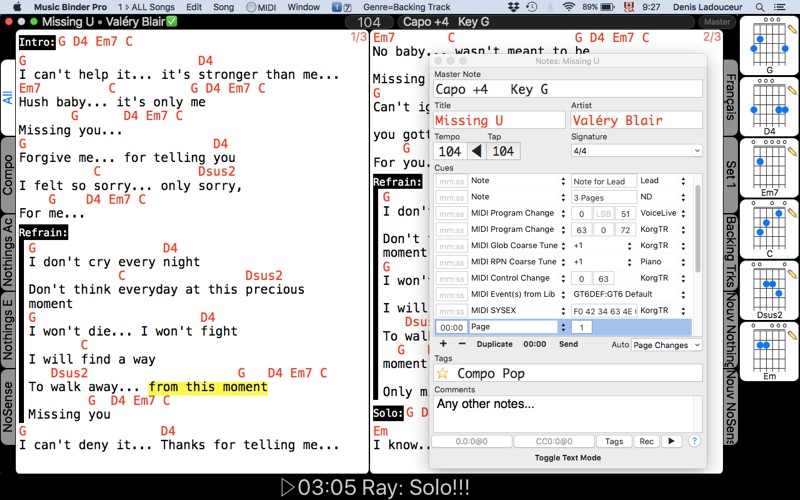Open the Dsus2 chord diagram
The height and width of the screenshot is (500, 800).
point(769,290)
